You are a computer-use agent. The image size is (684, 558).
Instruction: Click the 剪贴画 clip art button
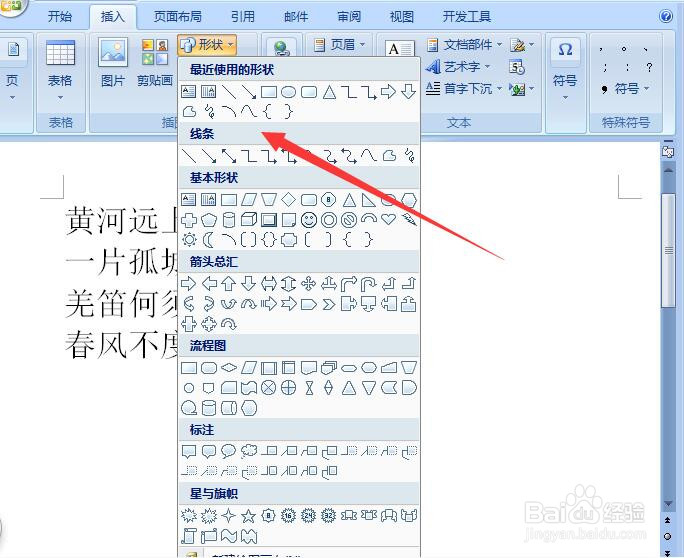[x=155, y=62]
